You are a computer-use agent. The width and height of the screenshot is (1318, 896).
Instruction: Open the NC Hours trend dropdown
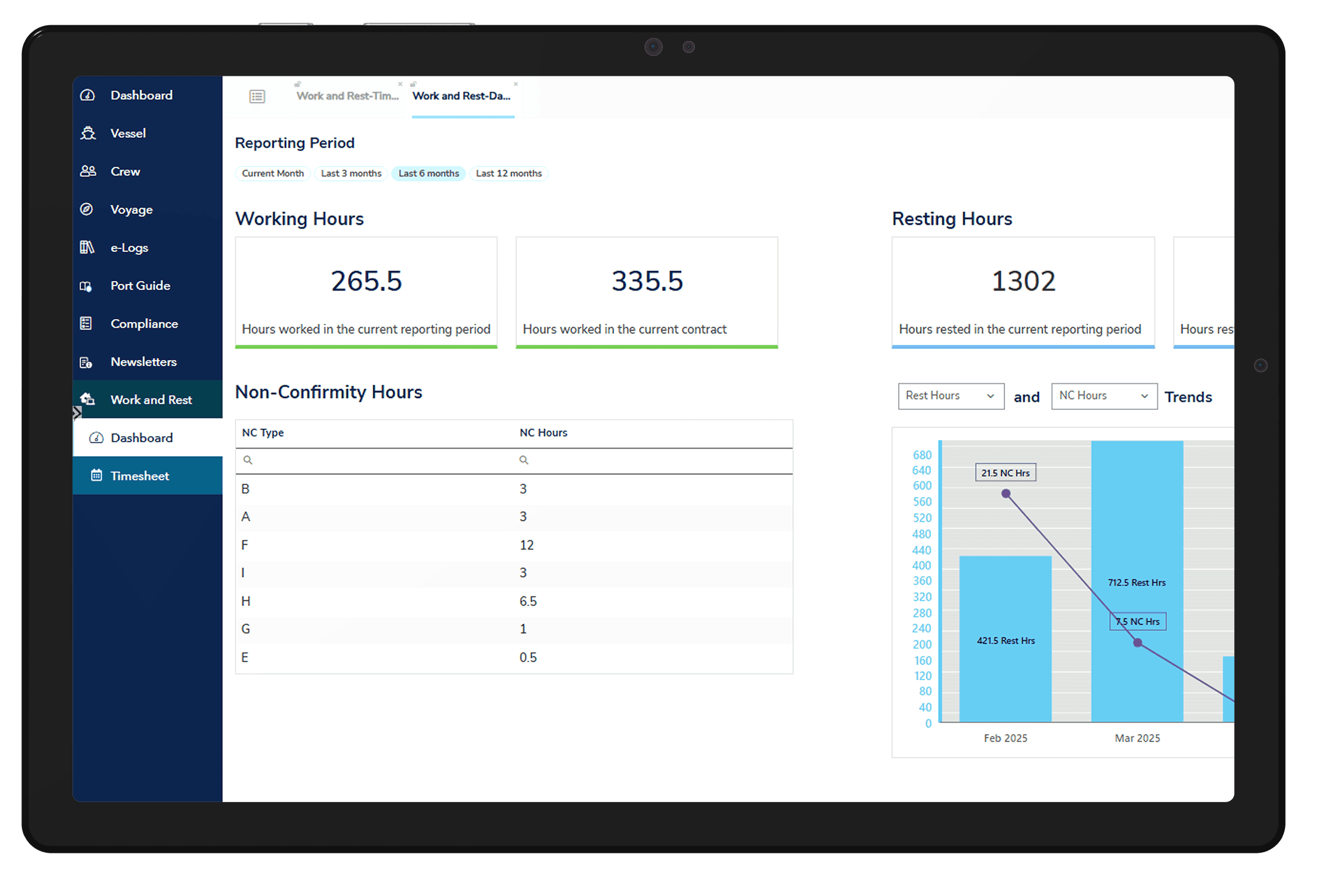1104,396
